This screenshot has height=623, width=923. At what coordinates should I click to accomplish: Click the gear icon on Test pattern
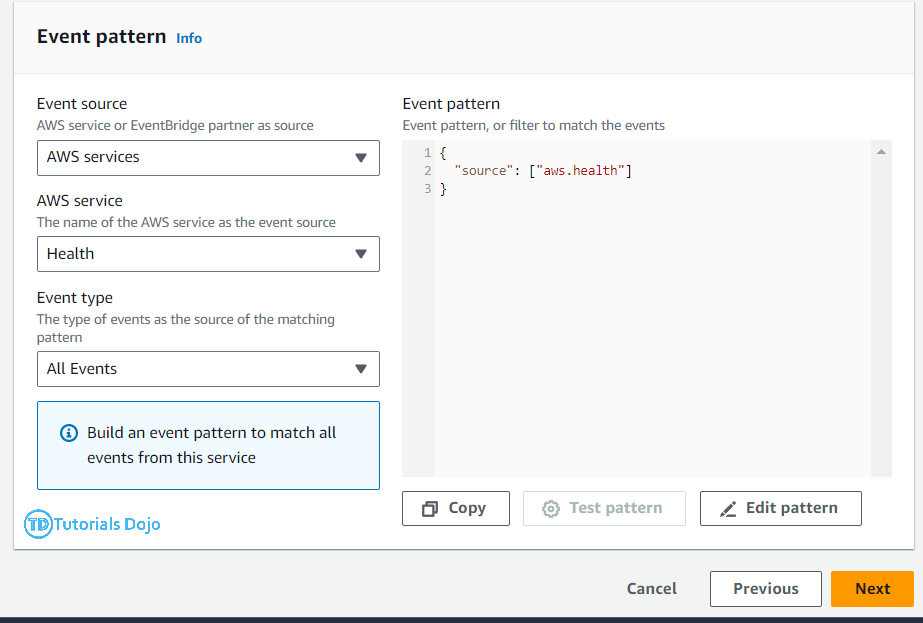pos(551,509)
